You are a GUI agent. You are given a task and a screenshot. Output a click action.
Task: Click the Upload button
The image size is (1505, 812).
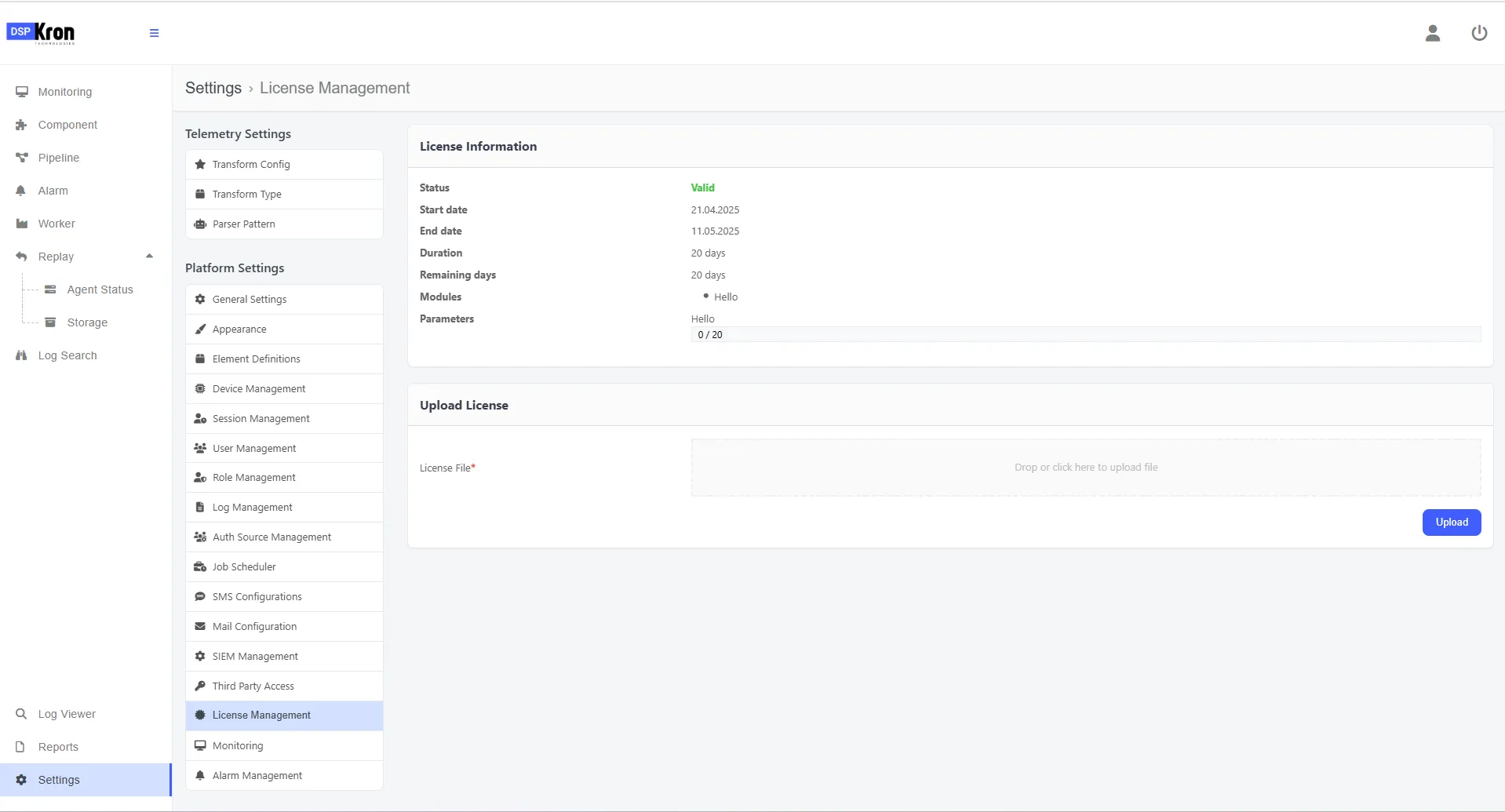(x=1451, y=523)
